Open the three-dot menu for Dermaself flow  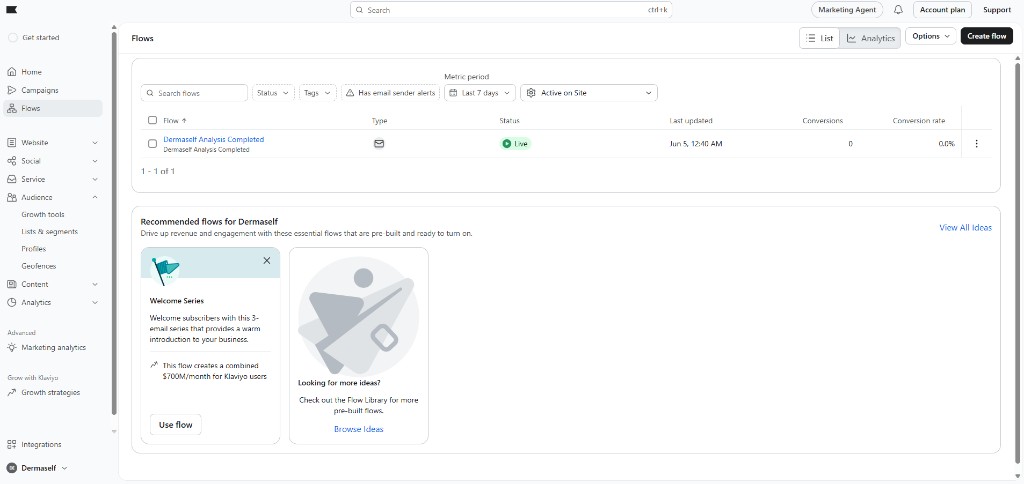pyautogui.click(x=976, y=144)
